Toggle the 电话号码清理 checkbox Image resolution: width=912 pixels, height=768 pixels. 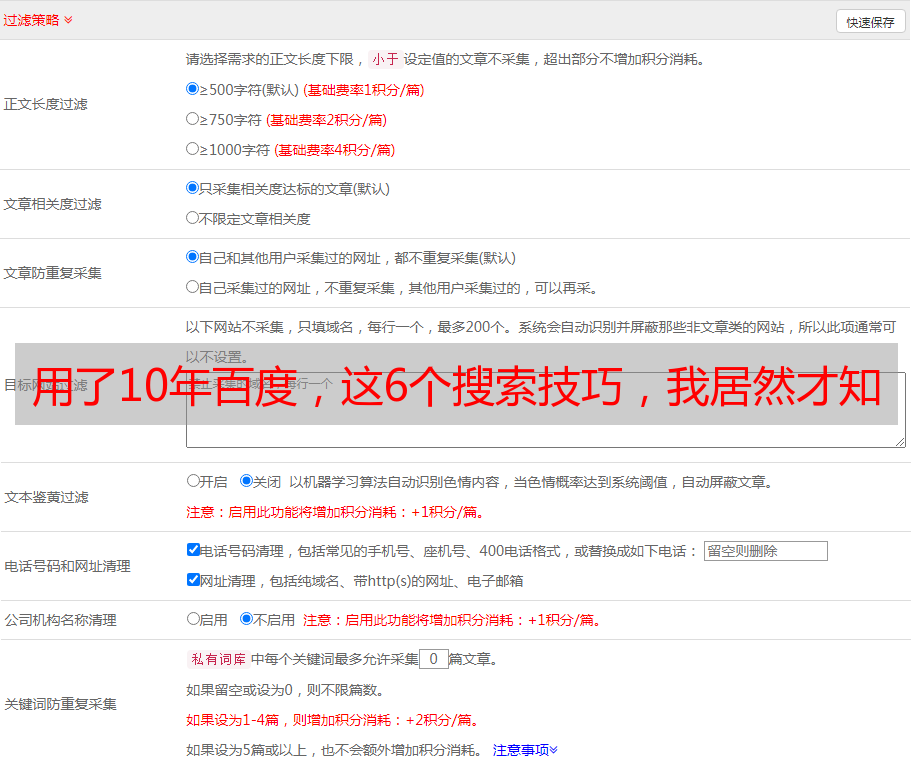pos(194,550)
